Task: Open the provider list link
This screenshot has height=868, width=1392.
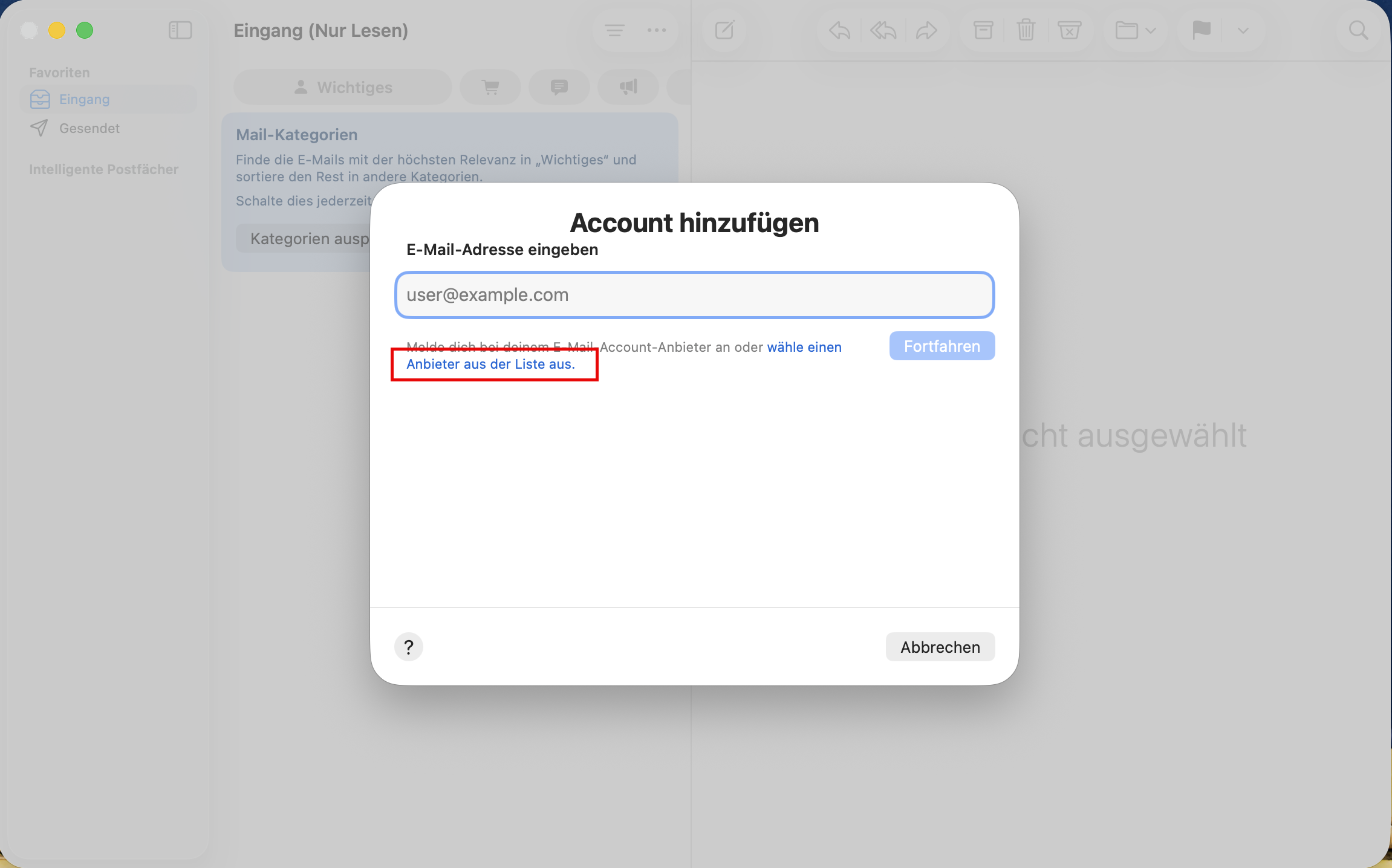Action: (490, 364)
